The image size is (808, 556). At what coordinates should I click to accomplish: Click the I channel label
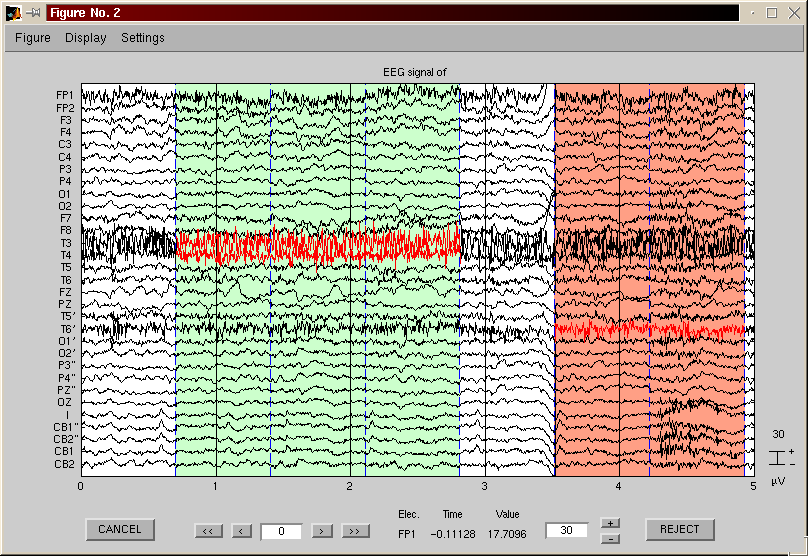tap(67, 415)
